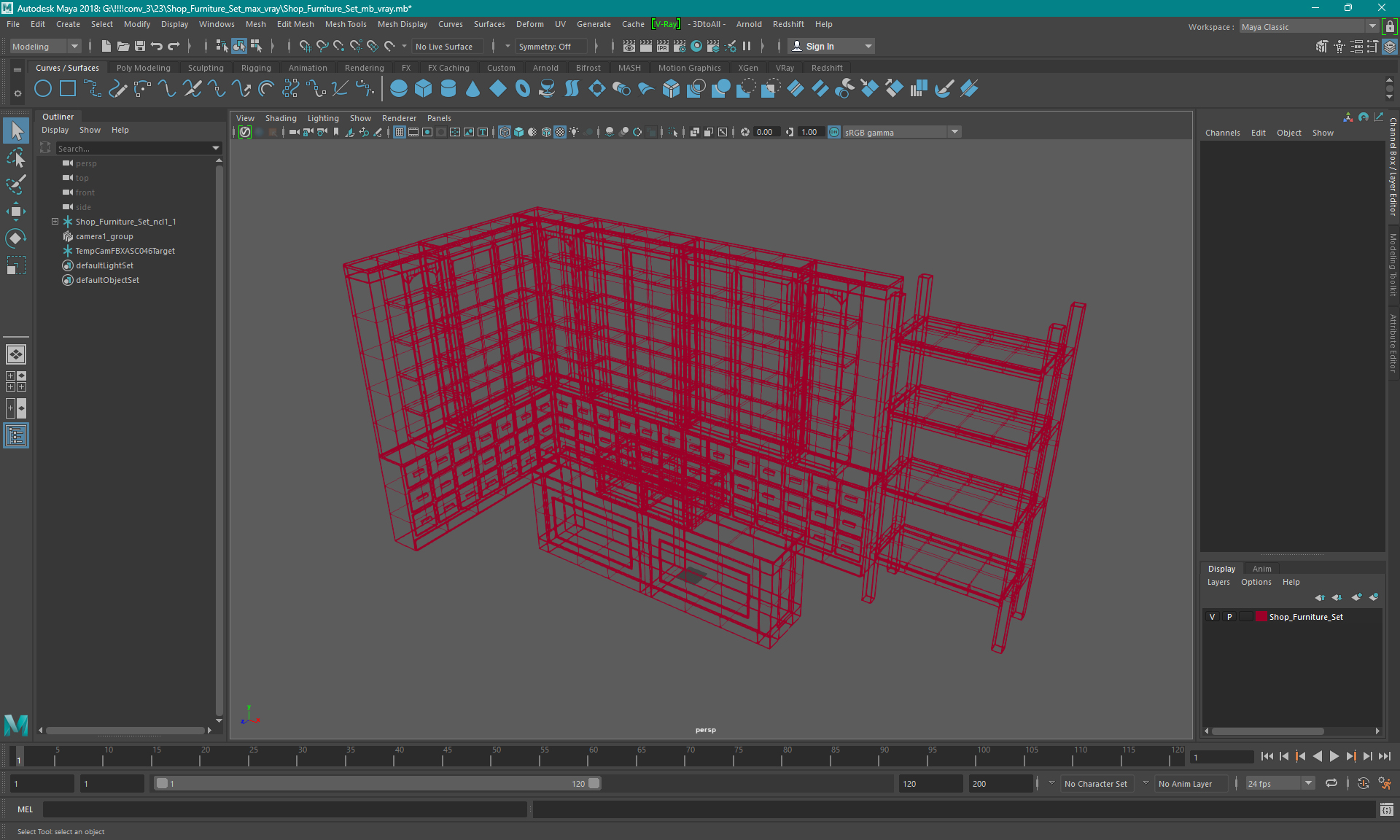This screenshot has width=1400, height=840.
Task: Open the Mesh Tools menu
Action: coord(346,24)
